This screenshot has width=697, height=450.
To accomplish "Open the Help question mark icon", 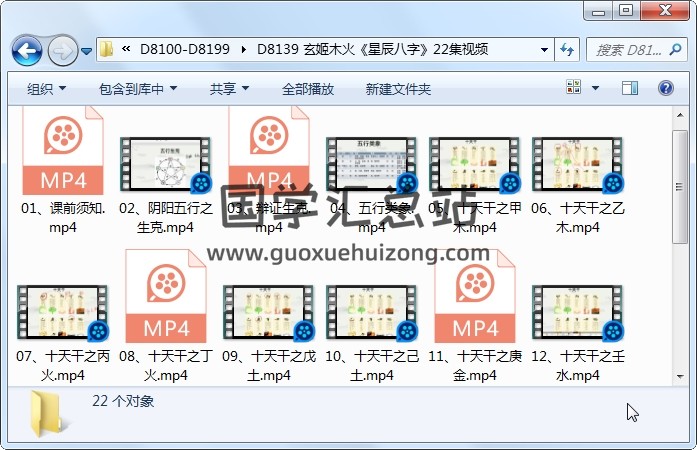I will tap(665, 88).
